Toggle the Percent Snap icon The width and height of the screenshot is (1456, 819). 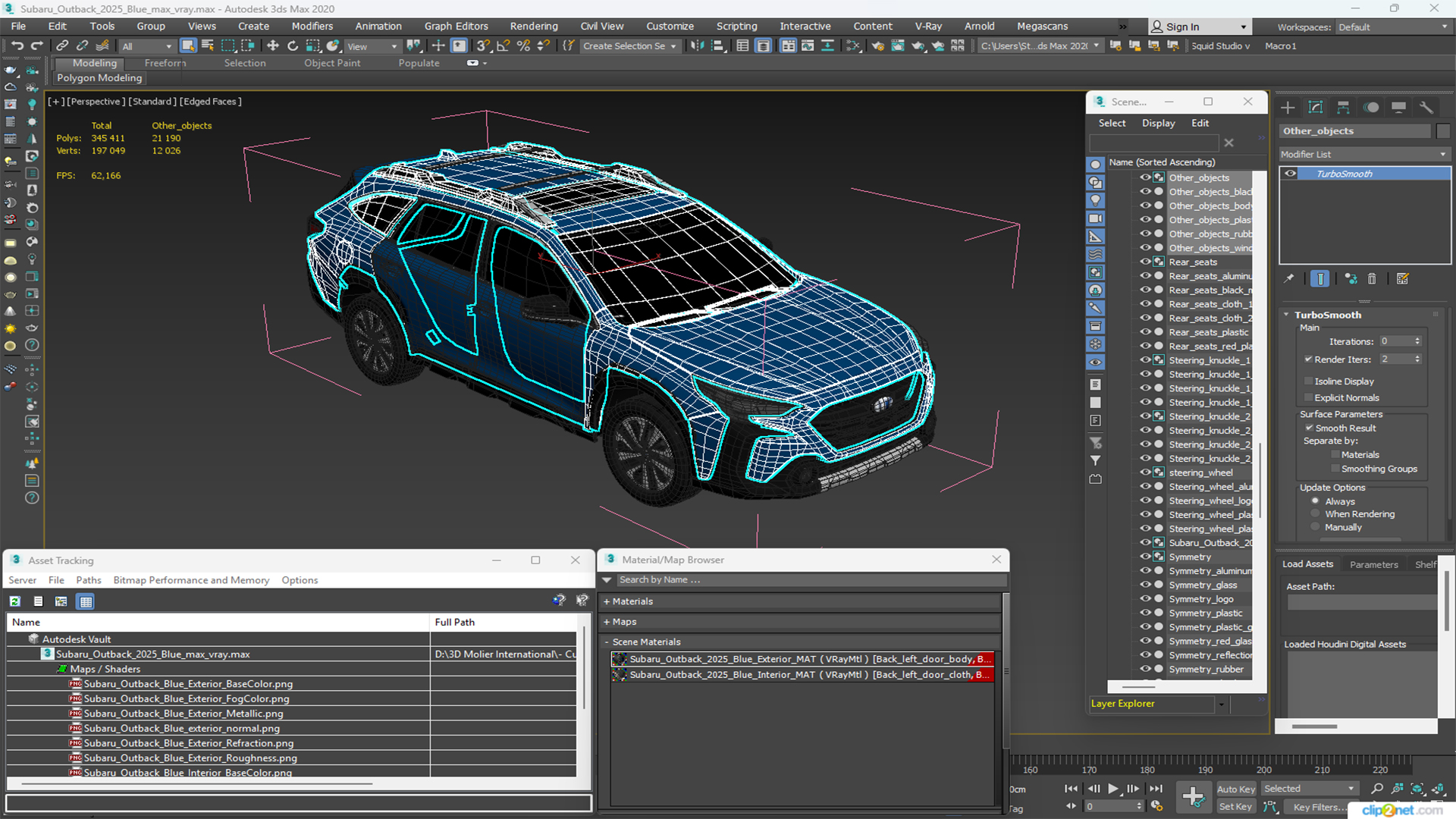click(523, 45)
